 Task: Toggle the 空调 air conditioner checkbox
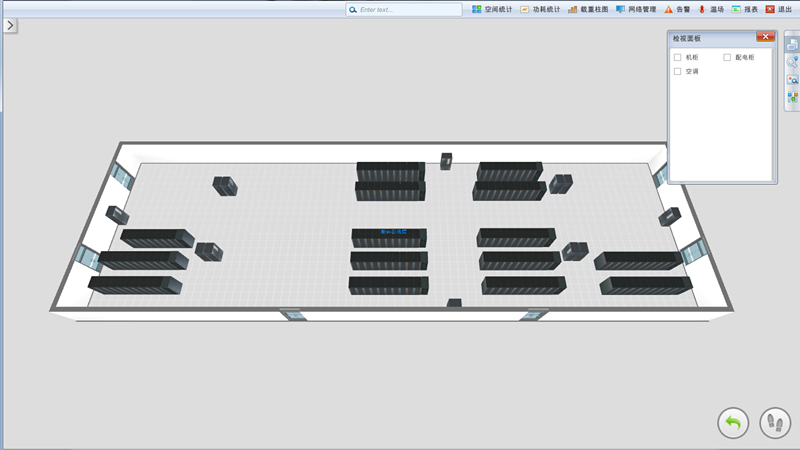coord(678,72)
